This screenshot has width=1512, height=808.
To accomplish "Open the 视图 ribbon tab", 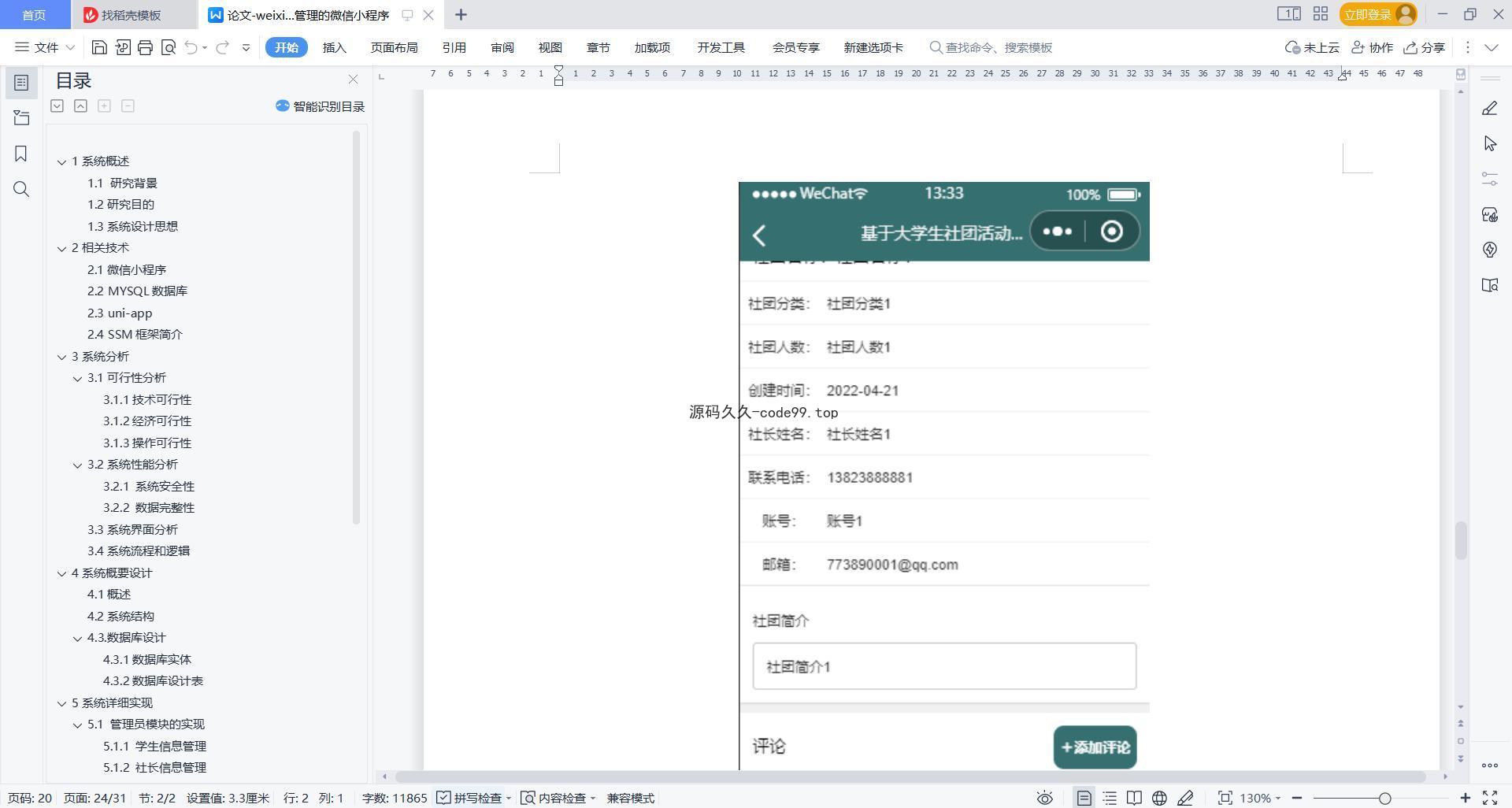I will (550, 47).
